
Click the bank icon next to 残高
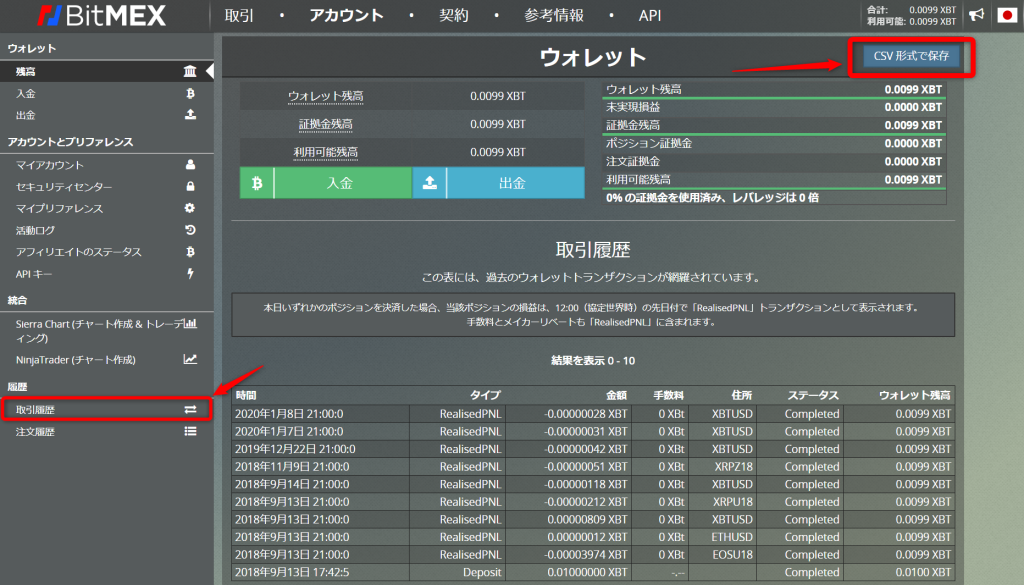(190, 72)
